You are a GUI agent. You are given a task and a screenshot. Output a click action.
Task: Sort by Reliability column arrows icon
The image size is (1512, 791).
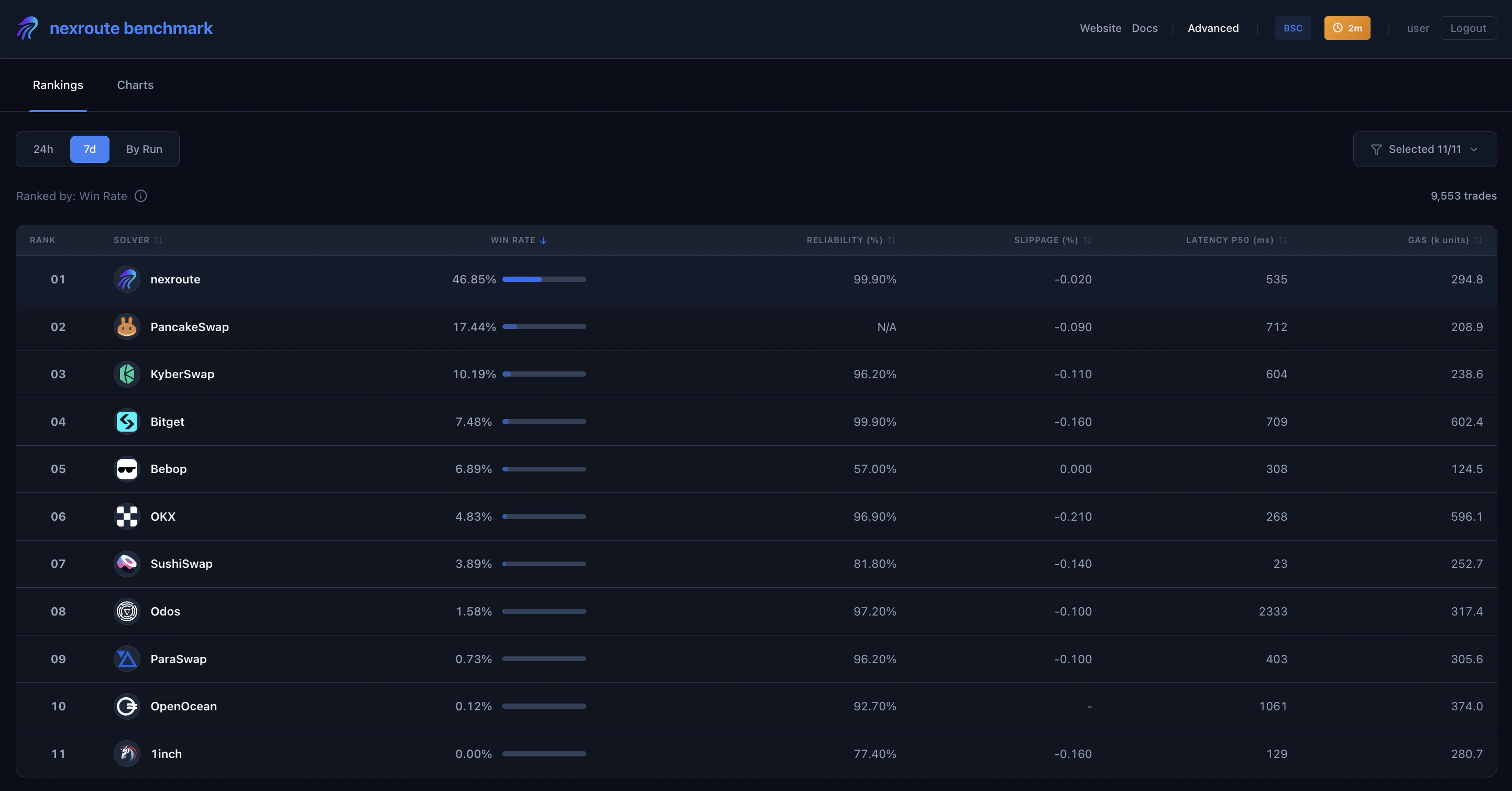(892, 240)
